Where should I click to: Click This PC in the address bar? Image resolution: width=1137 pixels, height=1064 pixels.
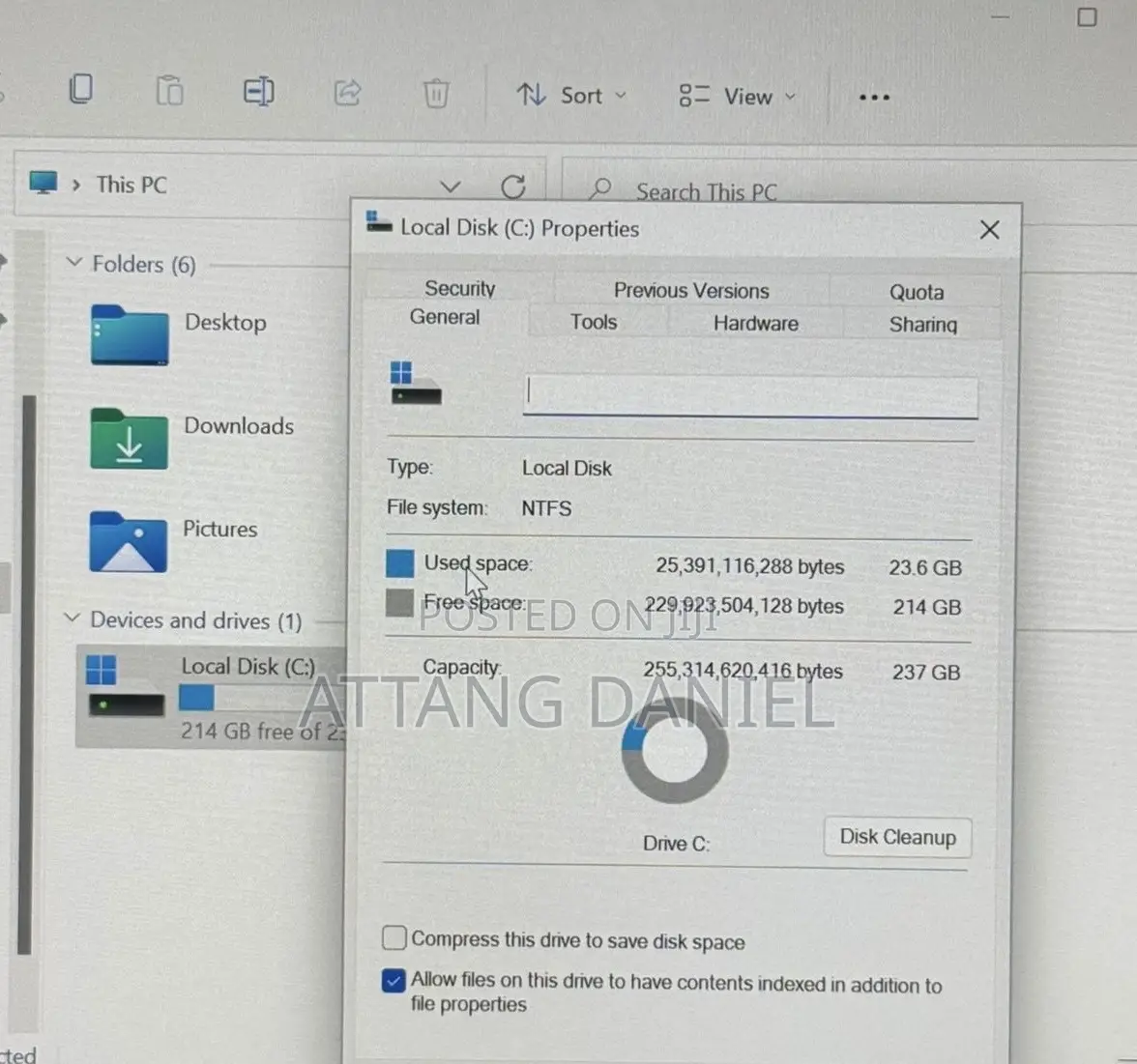131,185
